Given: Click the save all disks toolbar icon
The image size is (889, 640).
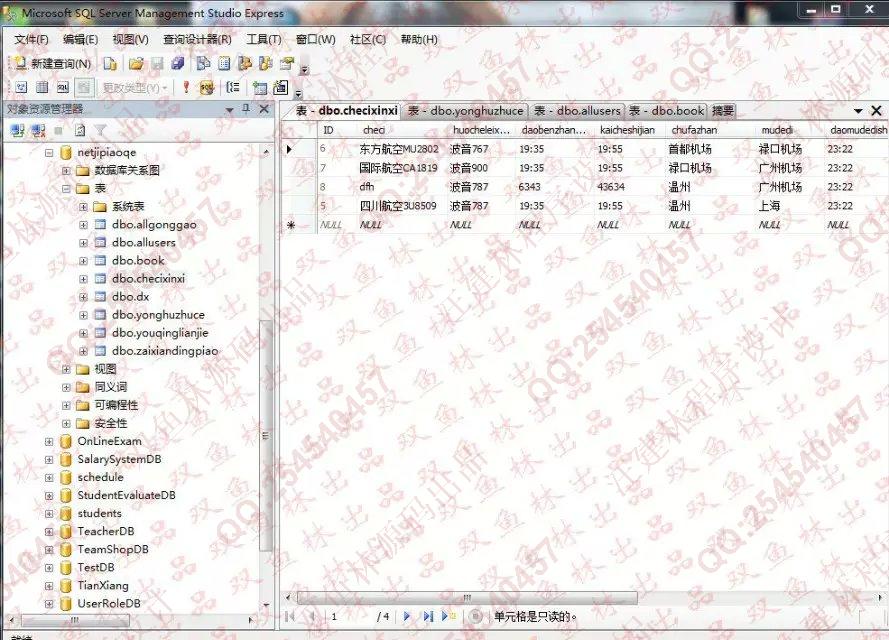Looking at the screenshot, I should [178, 63].
